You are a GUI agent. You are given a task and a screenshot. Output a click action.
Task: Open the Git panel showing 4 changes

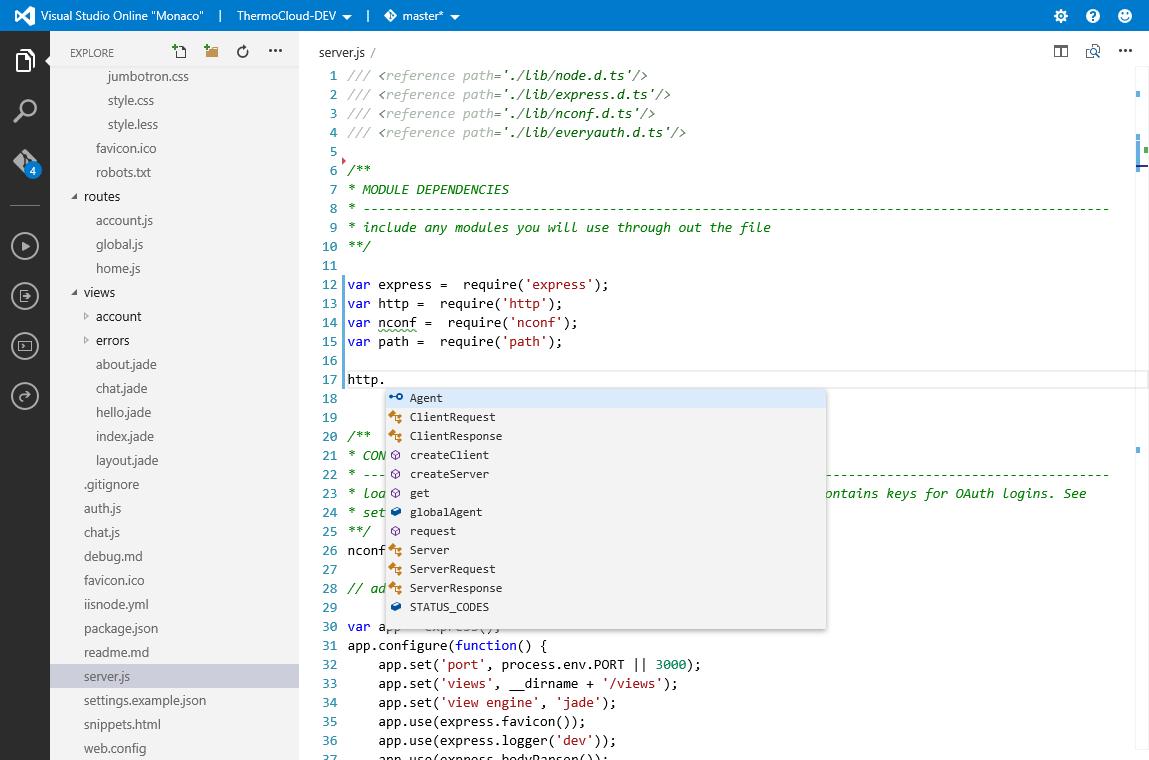[x=24, y=160]
